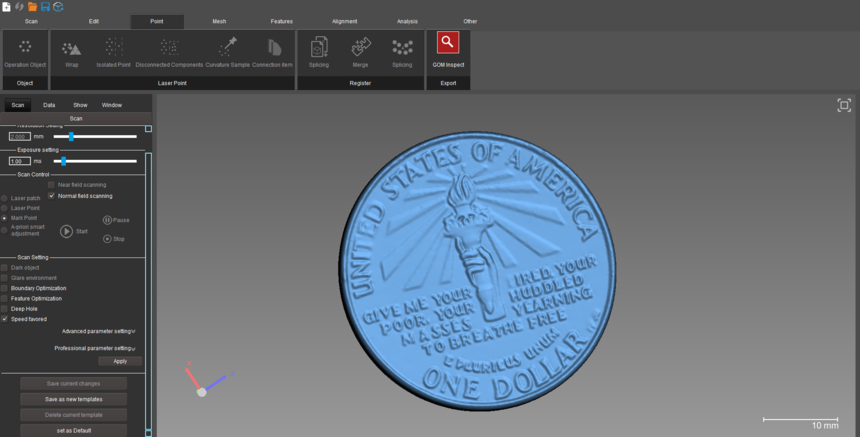Save project with the blue floppy icon
The image size is (860, 437).
45,7
